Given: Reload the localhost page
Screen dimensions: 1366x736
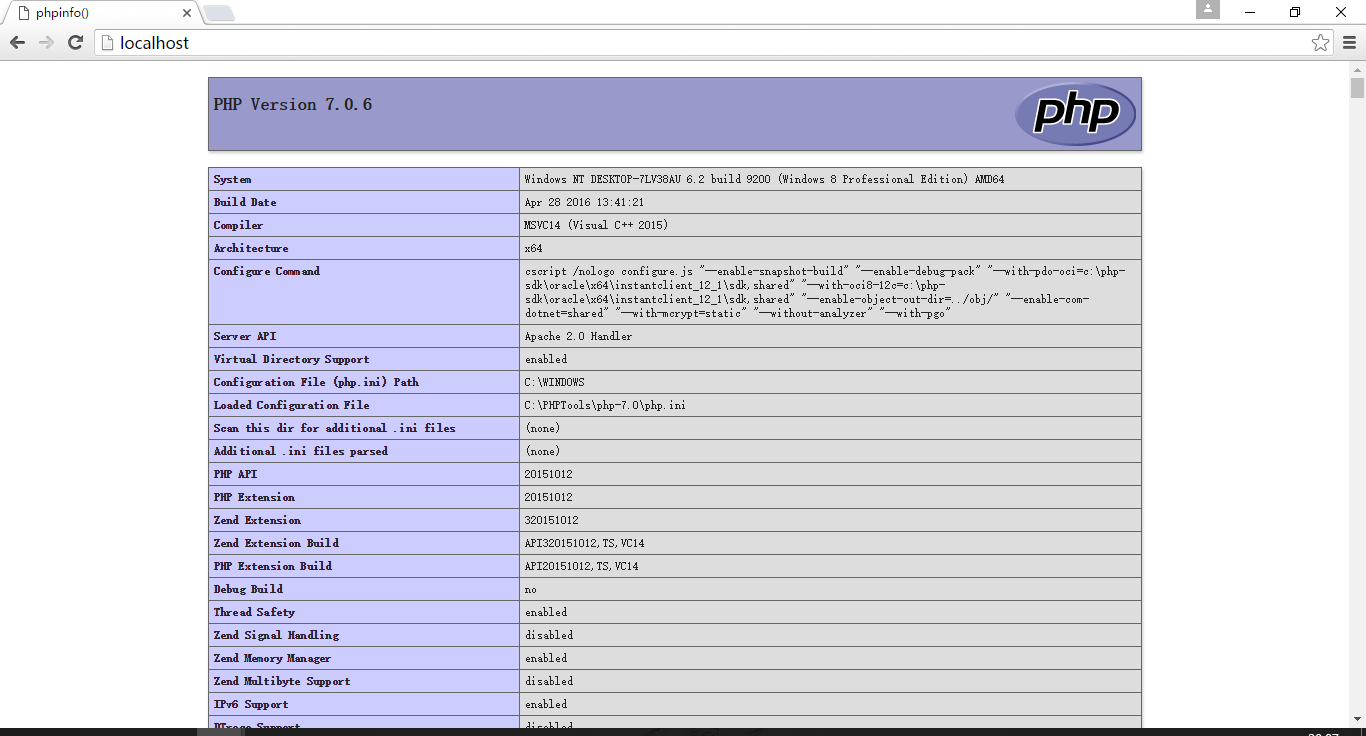Looking at the screenshot, I should (x=75, y=43).
